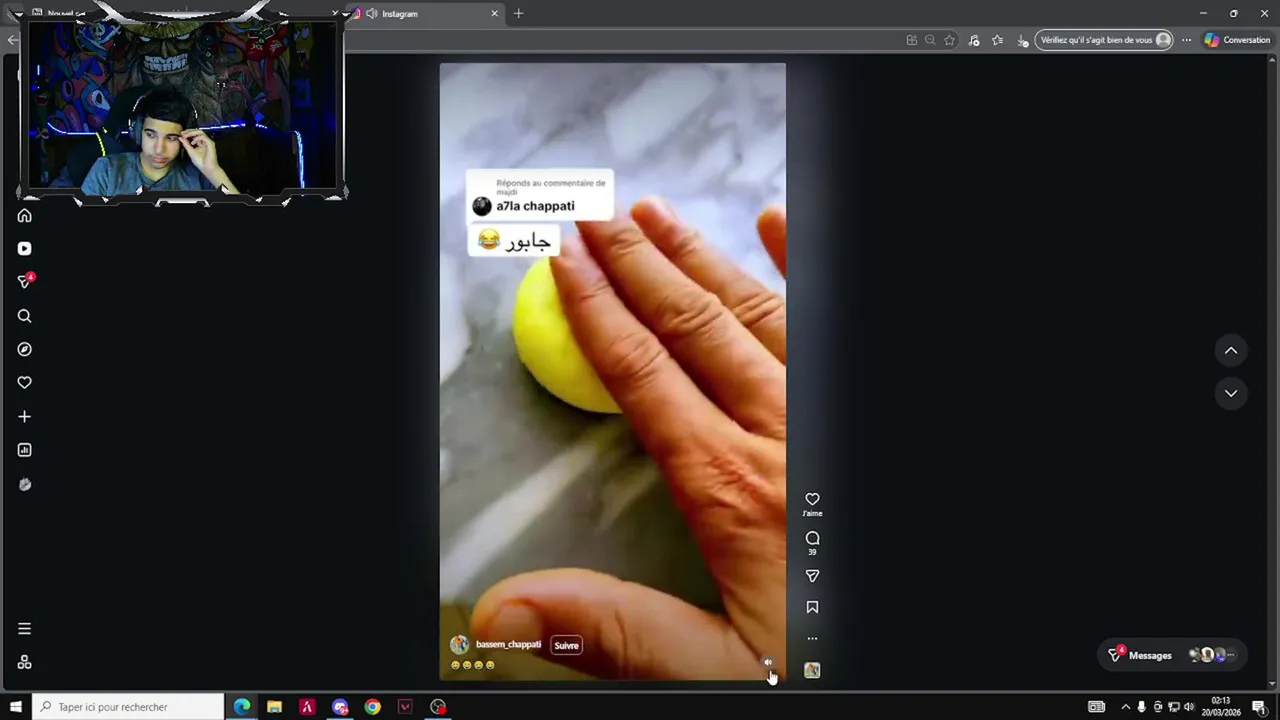
Task: Open the reel's comments bubble icon
Action: coord(812,538)
